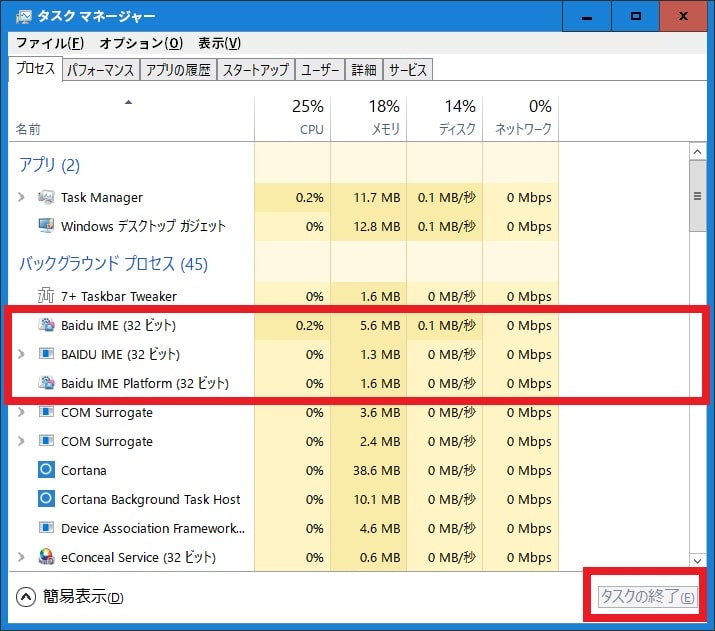Select the 7+ Taskbar Tweaker row name
This screenshot has width=715, height=631.
[119, 296]
